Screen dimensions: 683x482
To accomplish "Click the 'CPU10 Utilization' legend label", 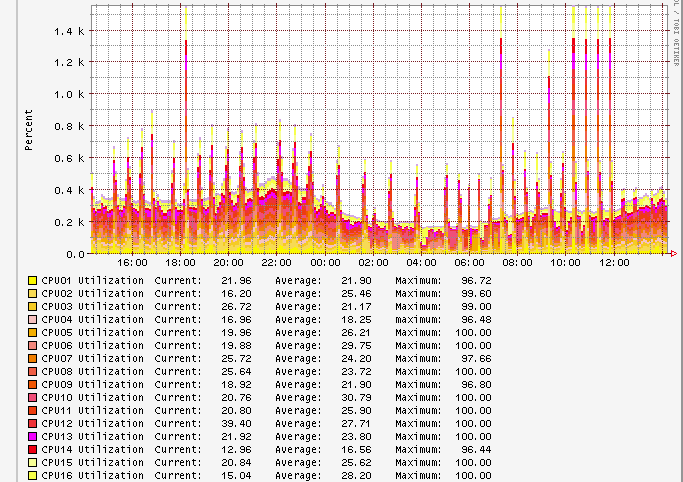I will pos(92,398).
